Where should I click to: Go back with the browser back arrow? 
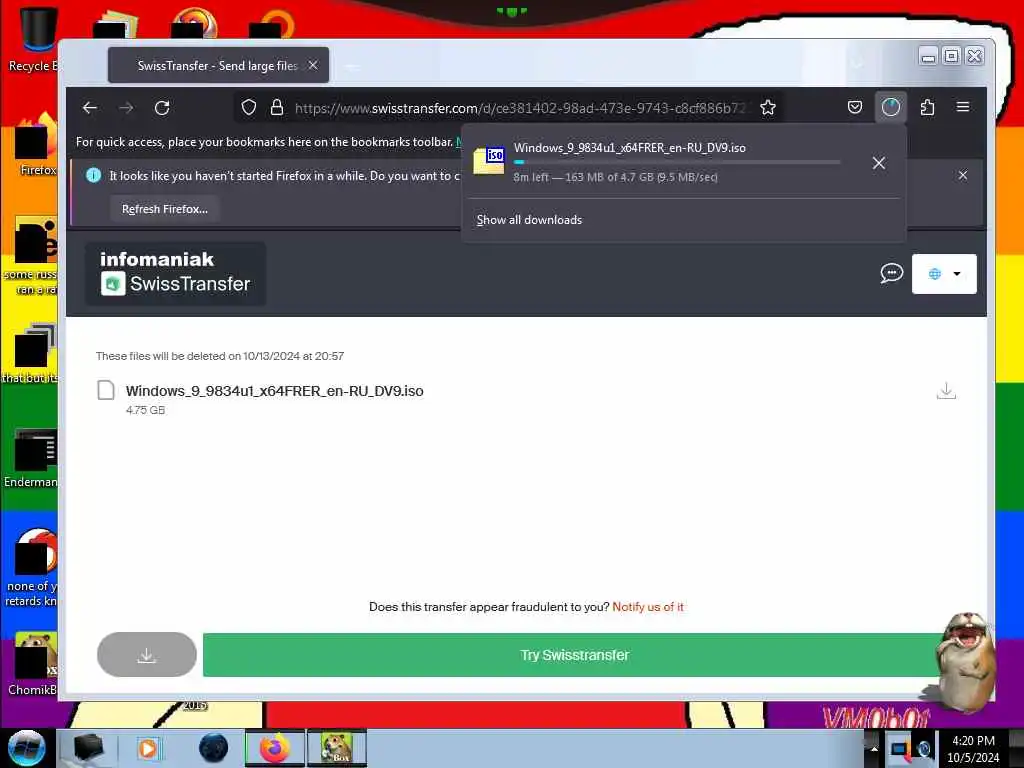point(90,108)
